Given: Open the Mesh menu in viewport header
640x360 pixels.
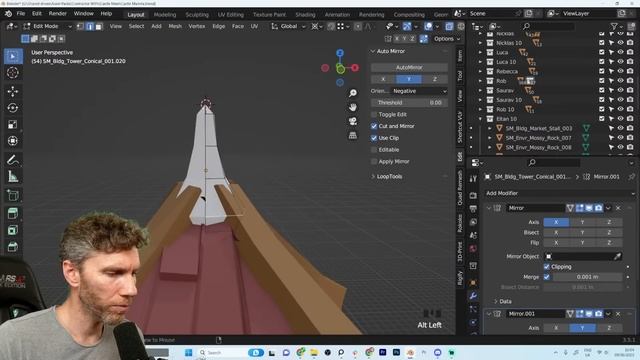Looking at the screenshot, I should tap(175, 26).
